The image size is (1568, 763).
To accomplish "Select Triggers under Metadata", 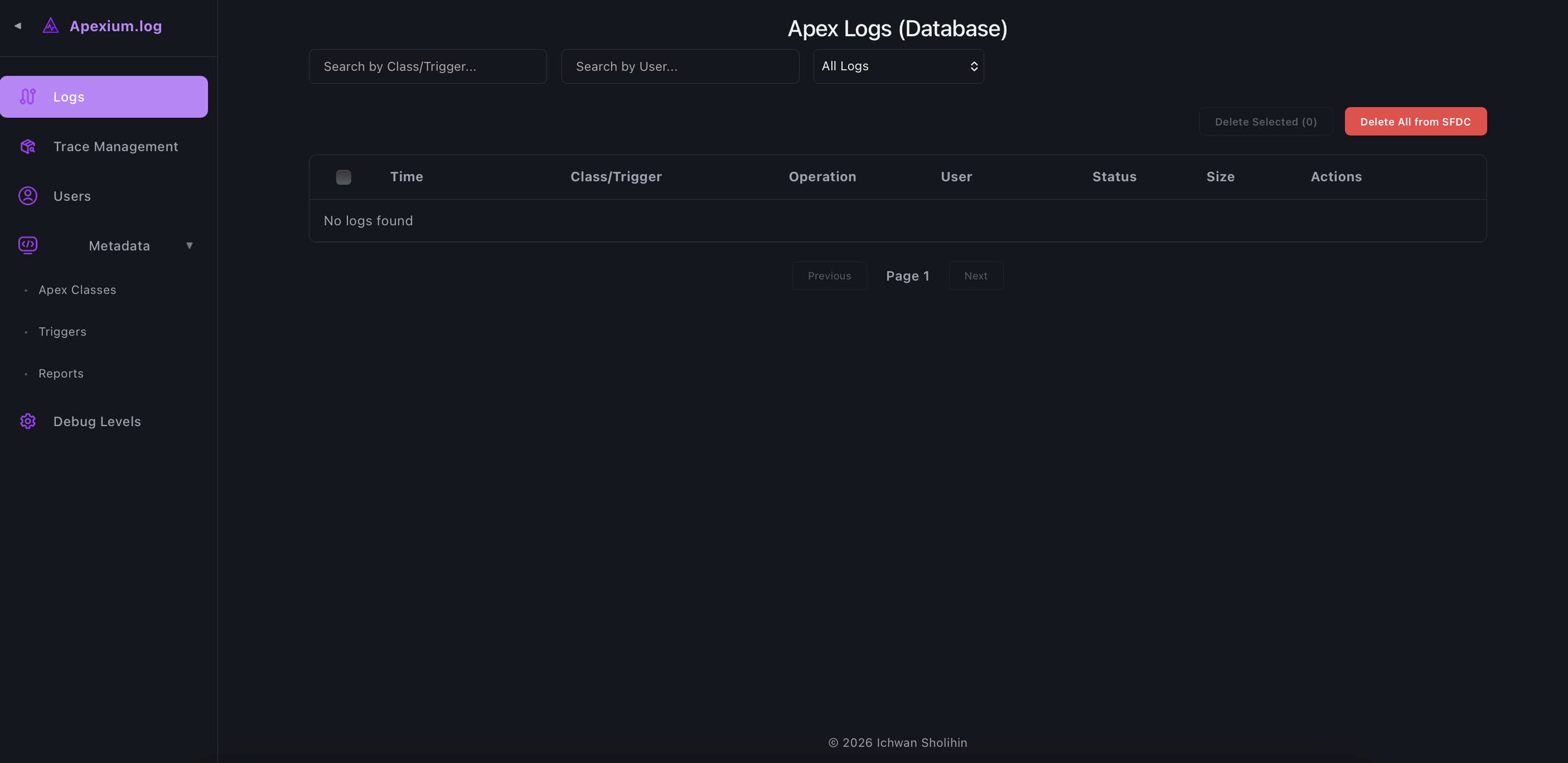I will pos(62,331).
